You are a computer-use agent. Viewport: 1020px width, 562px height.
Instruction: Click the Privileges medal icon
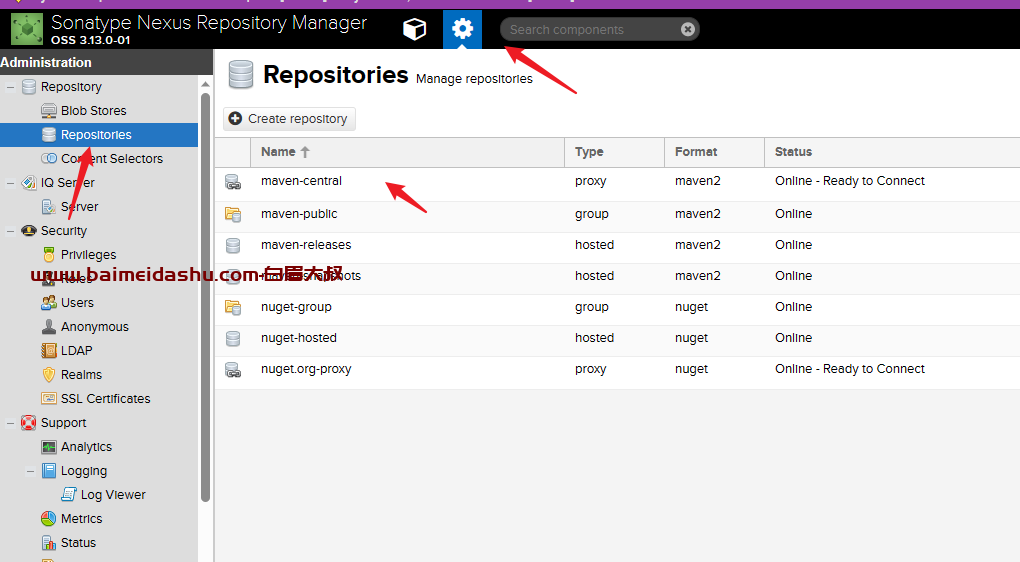click(x=49, y=255)
